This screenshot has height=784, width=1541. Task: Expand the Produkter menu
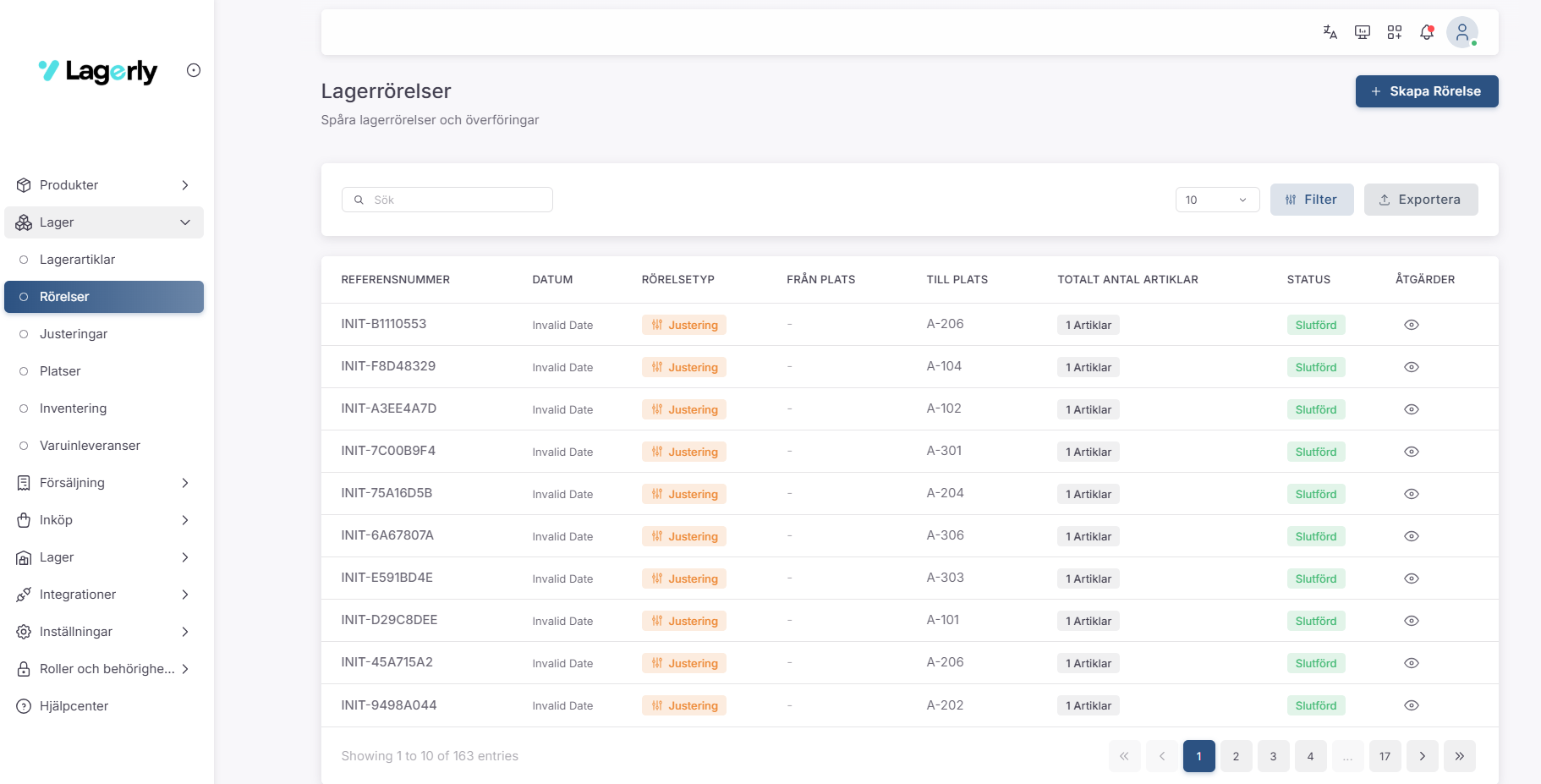coord(103,185)
